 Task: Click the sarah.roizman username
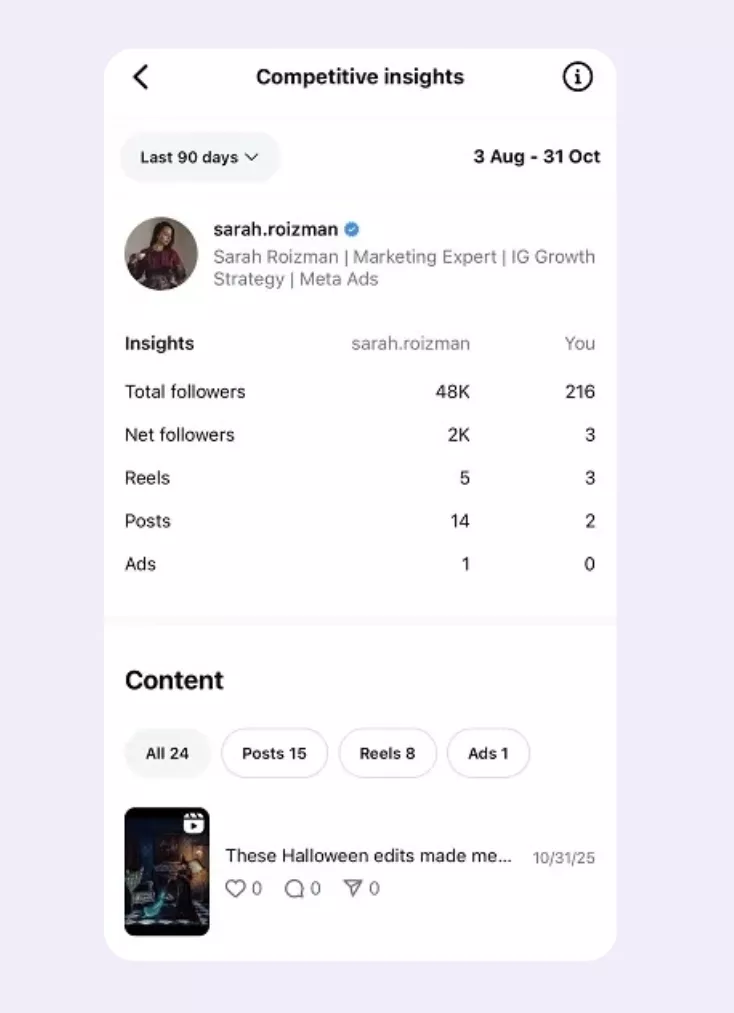pyautogui.click(x=275, y=229)
